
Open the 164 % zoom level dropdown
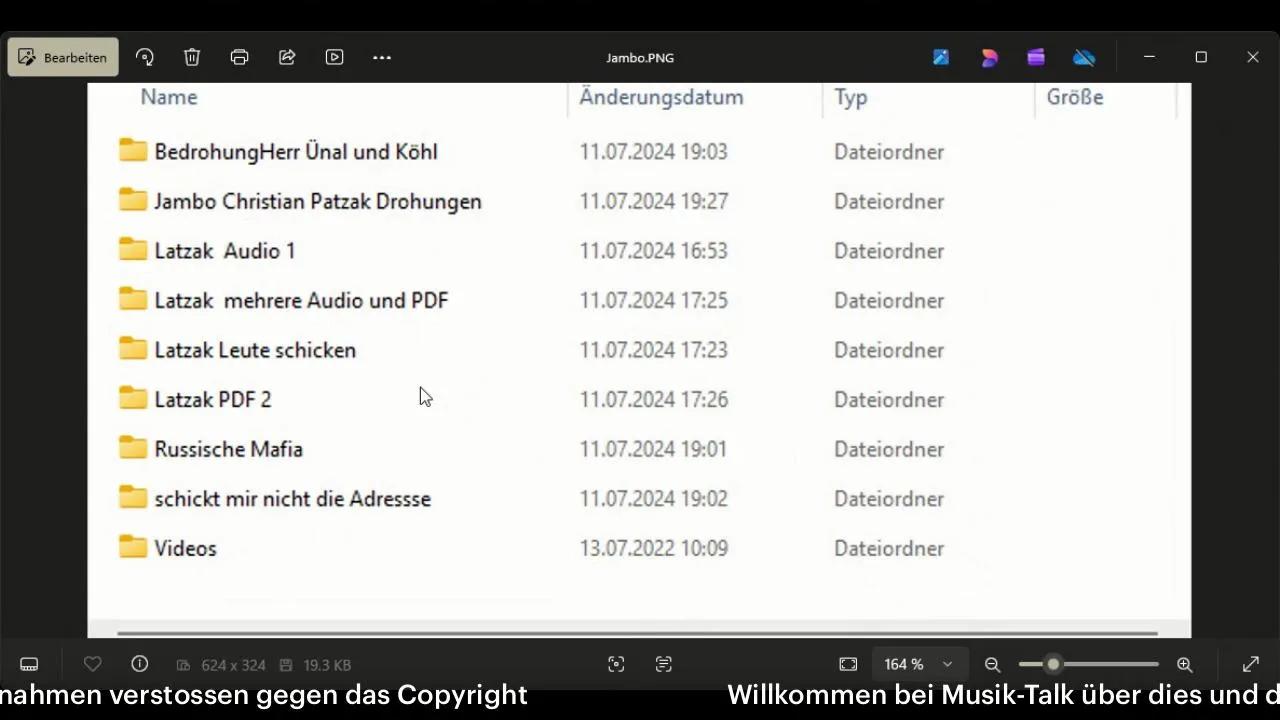coord(918,664)
